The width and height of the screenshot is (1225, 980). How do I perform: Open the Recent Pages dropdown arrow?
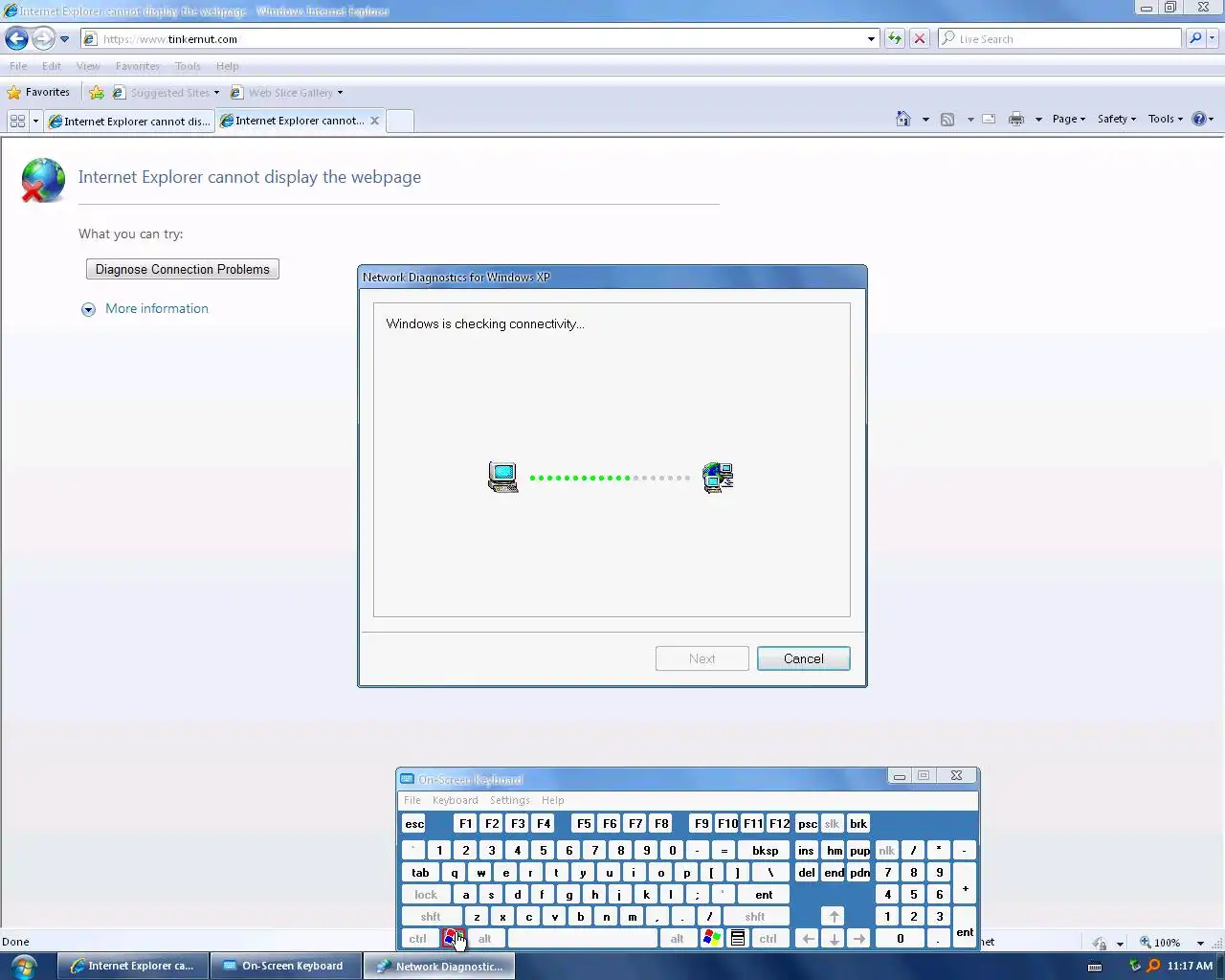(x=64, y=39)
